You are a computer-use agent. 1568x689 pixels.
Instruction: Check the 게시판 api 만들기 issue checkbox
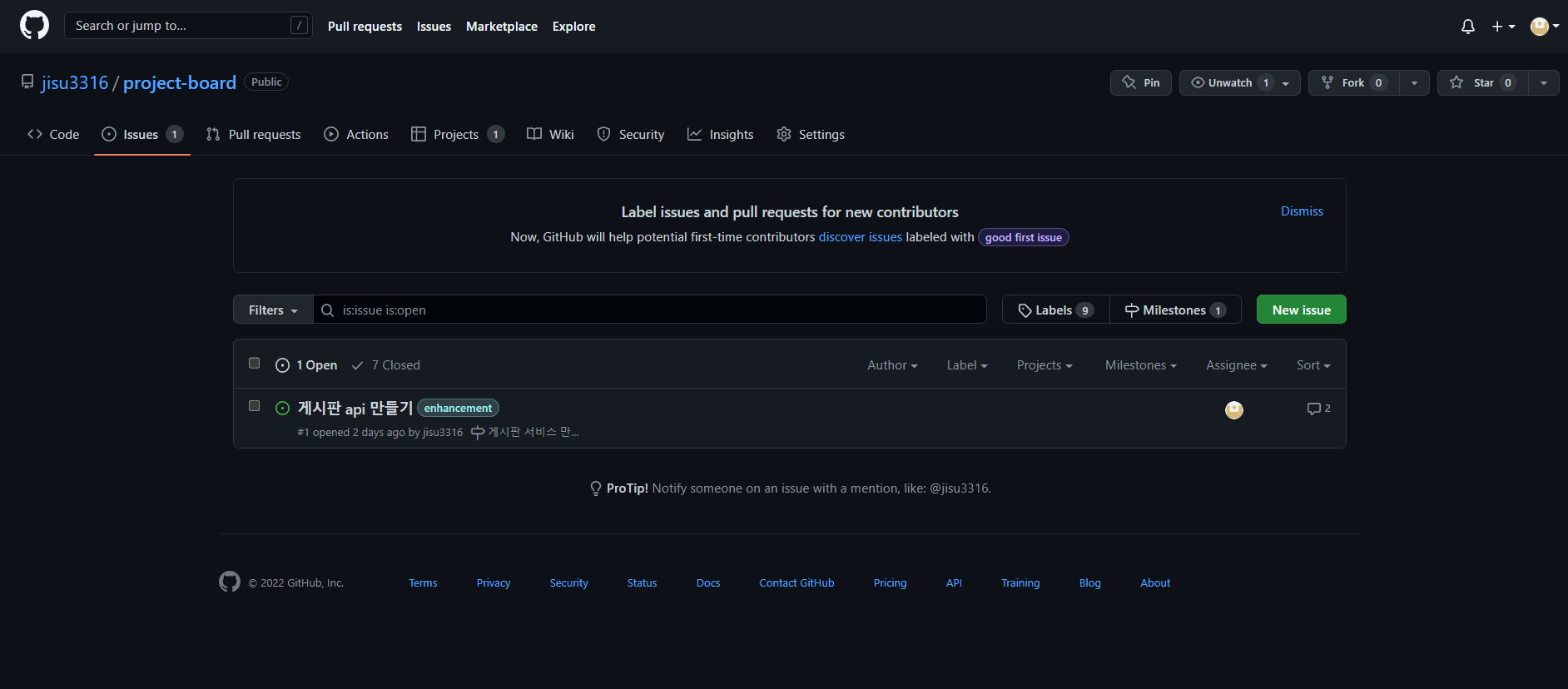(255, 406)
